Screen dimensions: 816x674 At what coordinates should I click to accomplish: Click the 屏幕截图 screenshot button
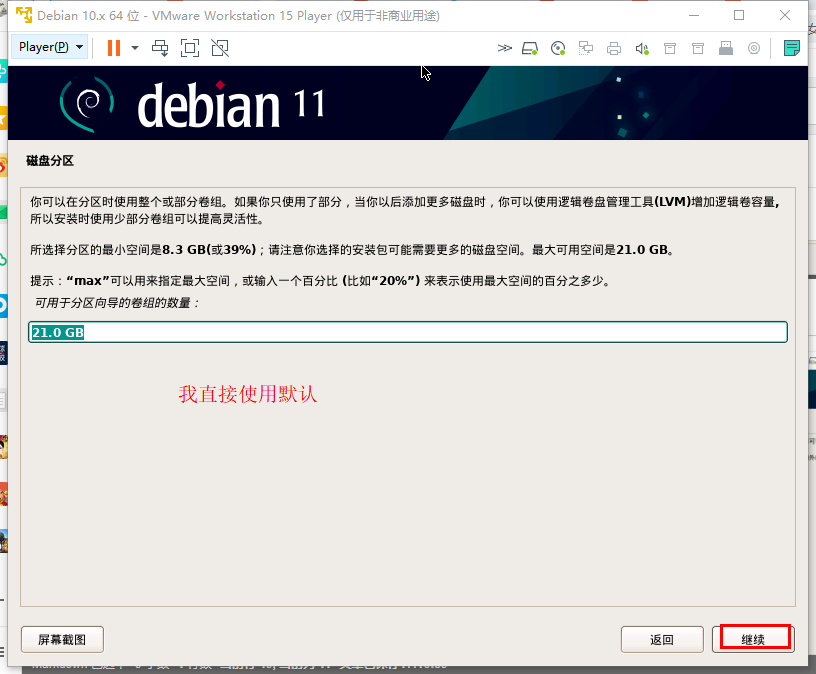(x=62, y=639)
